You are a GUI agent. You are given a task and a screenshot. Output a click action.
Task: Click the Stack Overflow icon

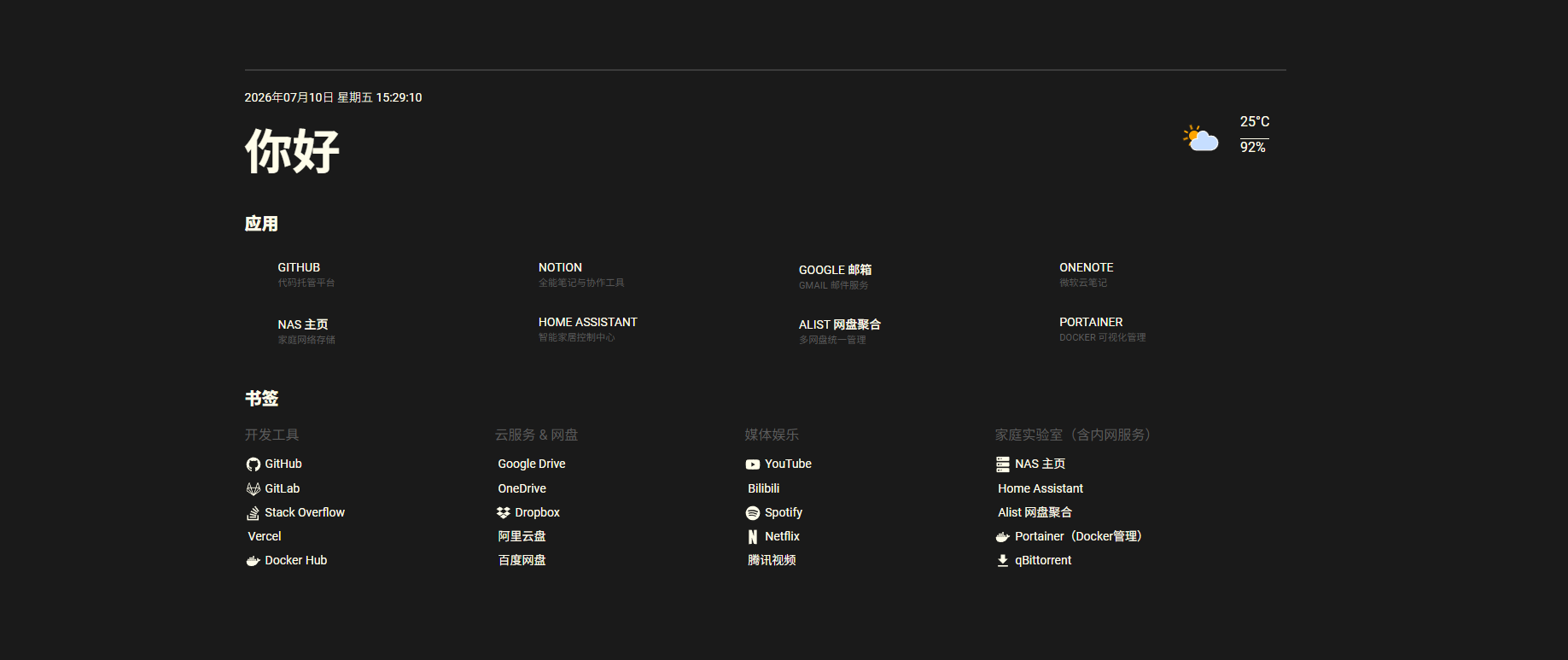(254, 513)
